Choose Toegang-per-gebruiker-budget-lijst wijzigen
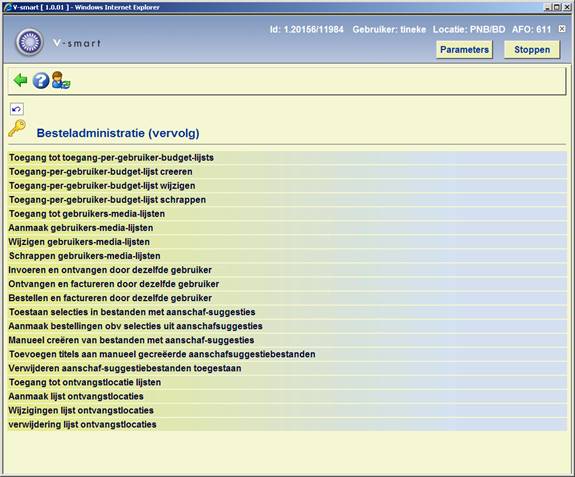 coord(287,186)
